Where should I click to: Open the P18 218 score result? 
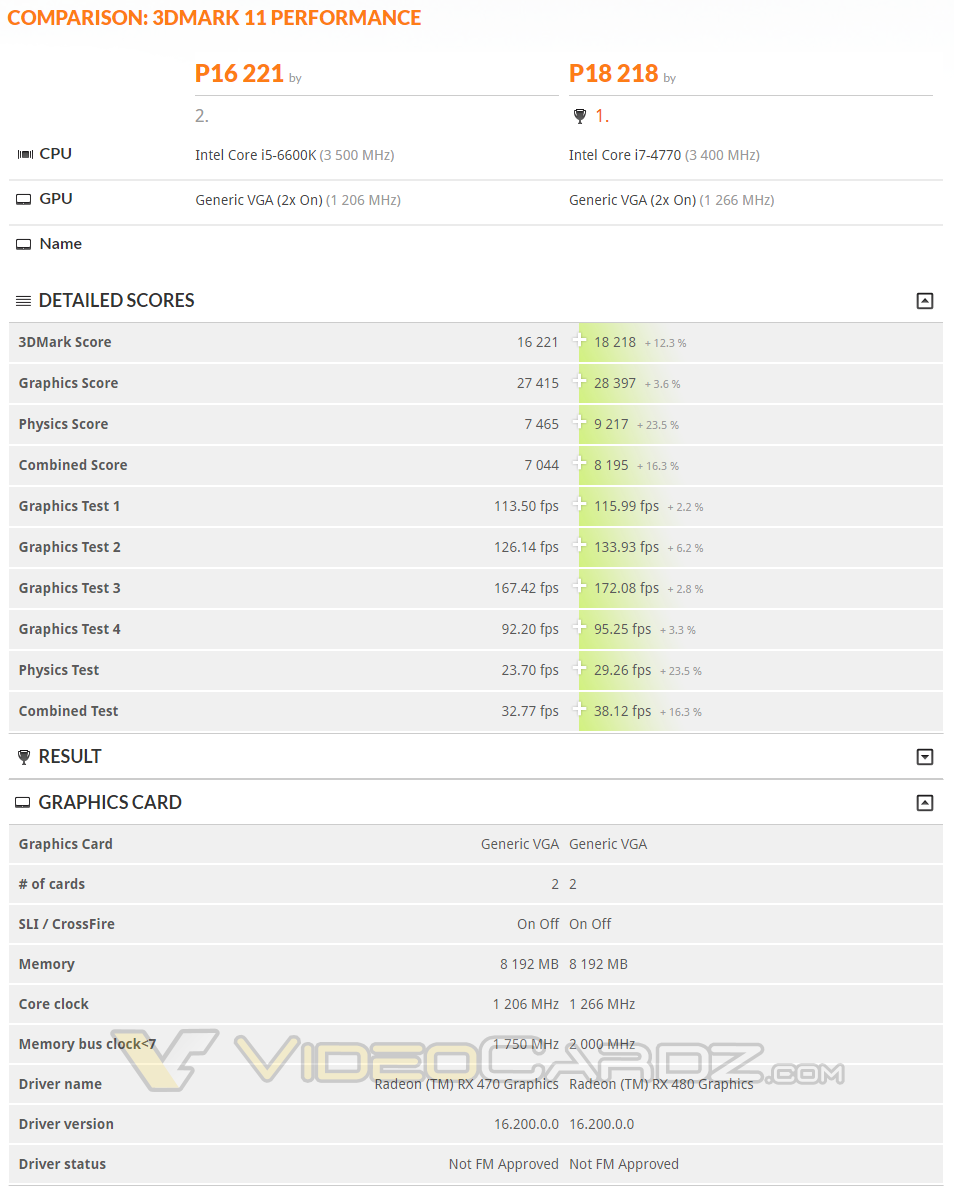point(613,73)
